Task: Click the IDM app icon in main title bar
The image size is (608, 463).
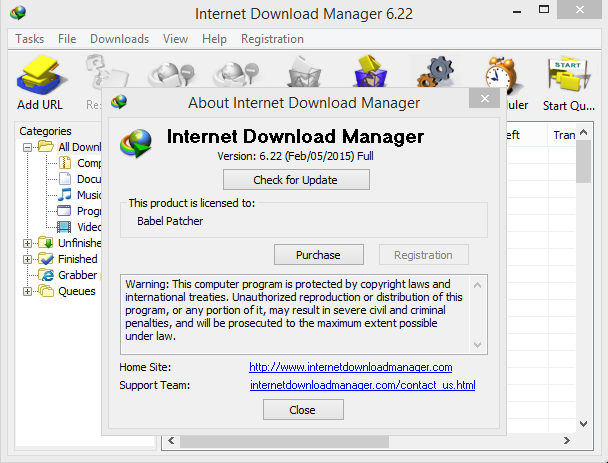Action: [18, 13]
